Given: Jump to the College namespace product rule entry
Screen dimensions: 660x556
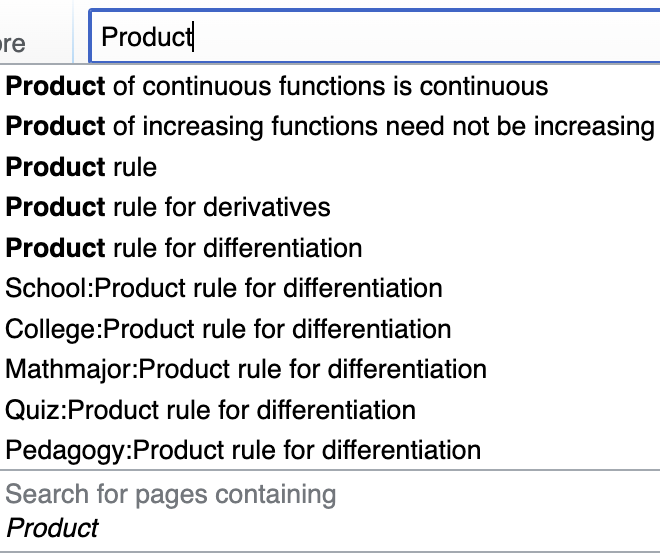Looking at the screenshot, I should click(228, 329).
